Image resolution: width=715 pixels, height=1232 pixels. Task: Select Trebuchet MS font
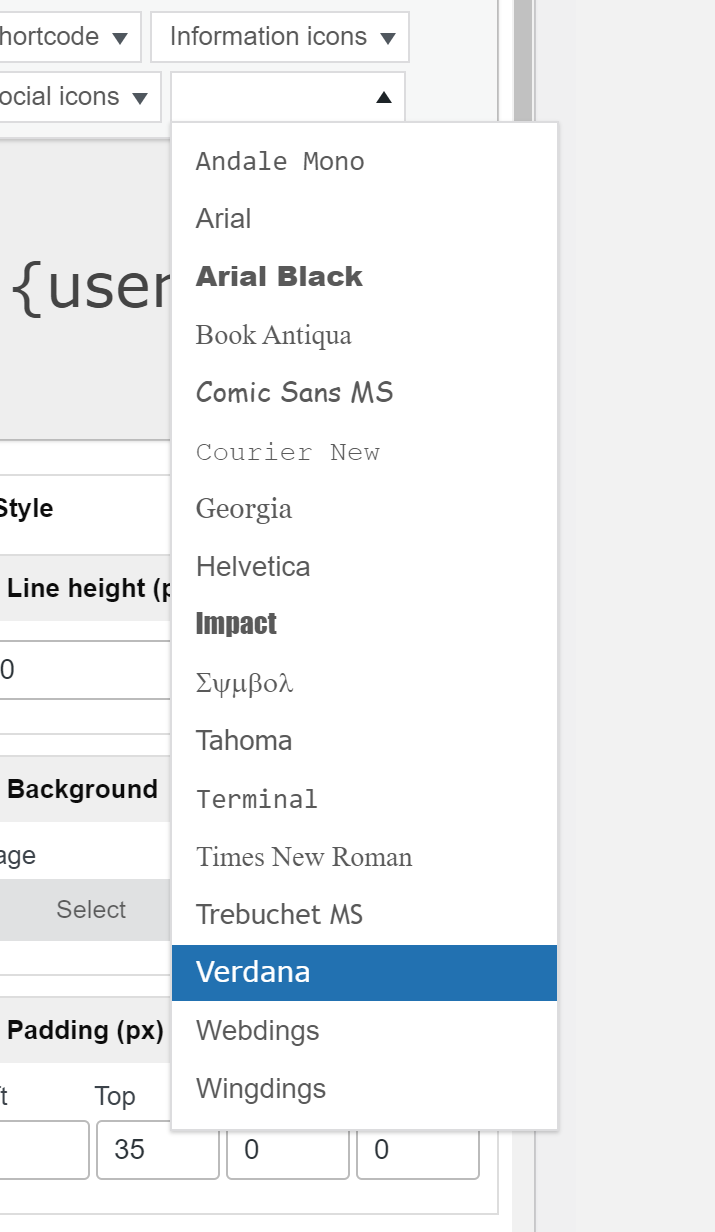pyautogui.click(x=364, y=915)
